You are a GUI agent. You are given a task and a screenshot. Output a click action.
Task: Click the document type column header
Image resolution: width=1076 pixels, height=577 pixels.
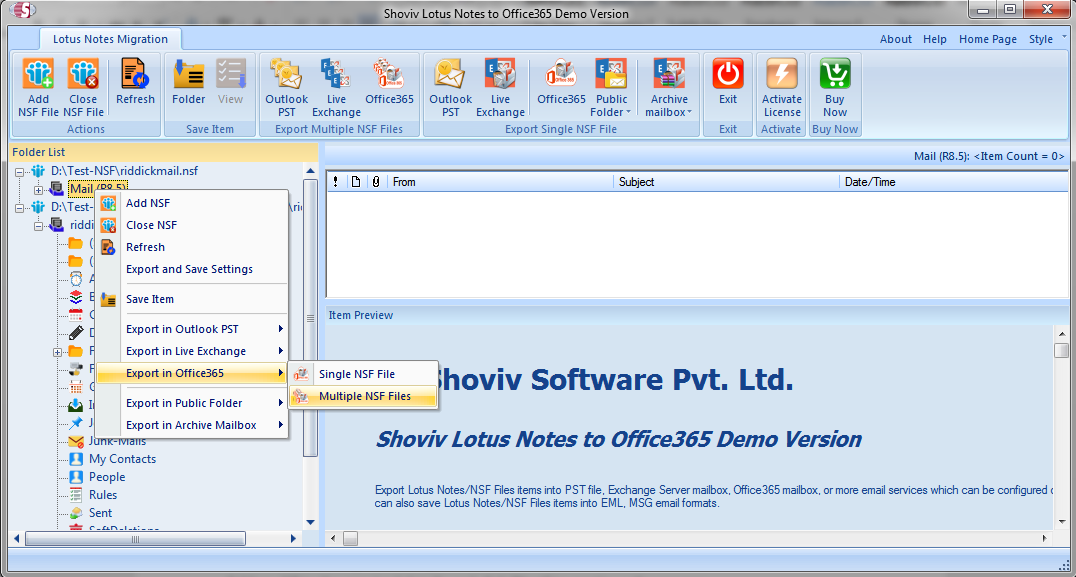coord(355,182)
